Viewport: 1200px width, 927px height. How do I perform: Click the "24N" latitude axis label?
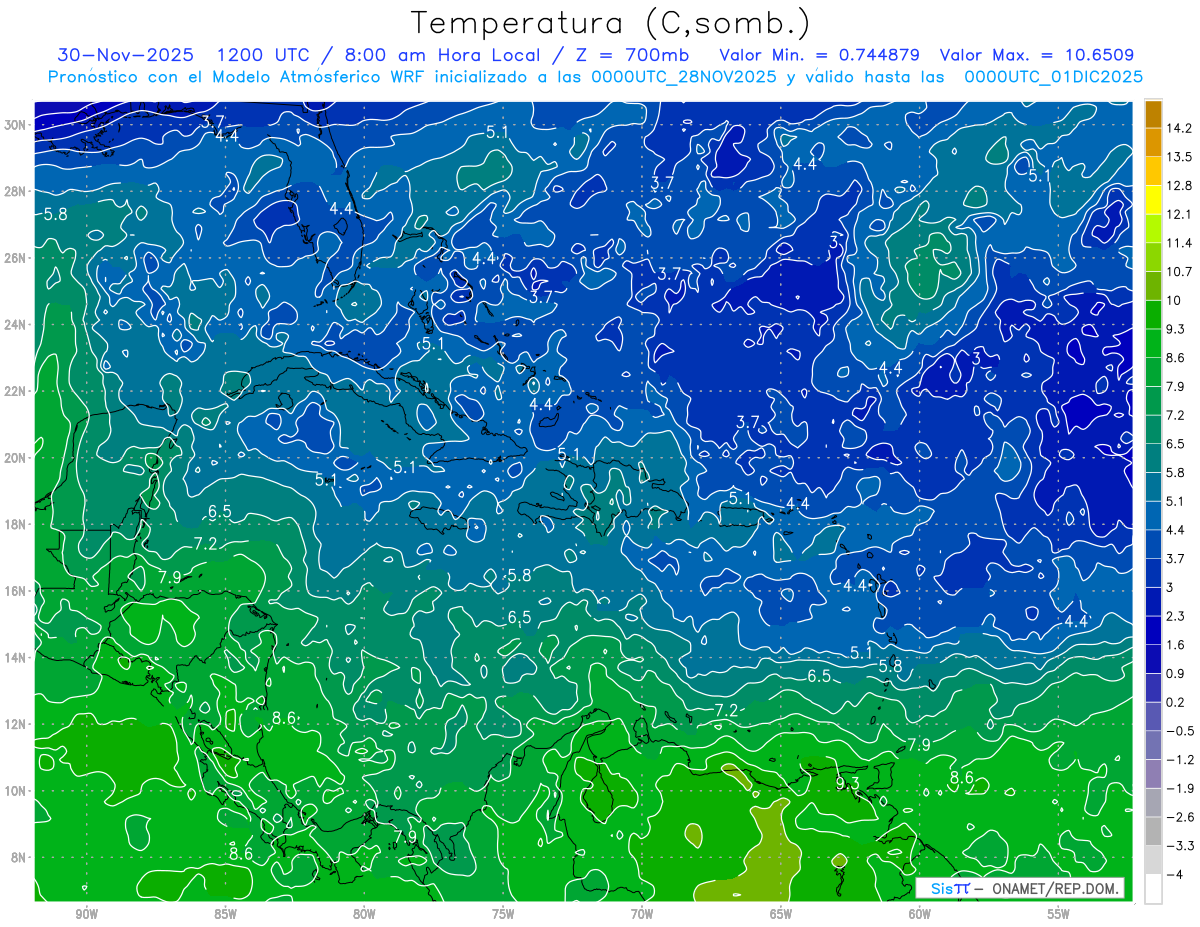tap(16, 324)
